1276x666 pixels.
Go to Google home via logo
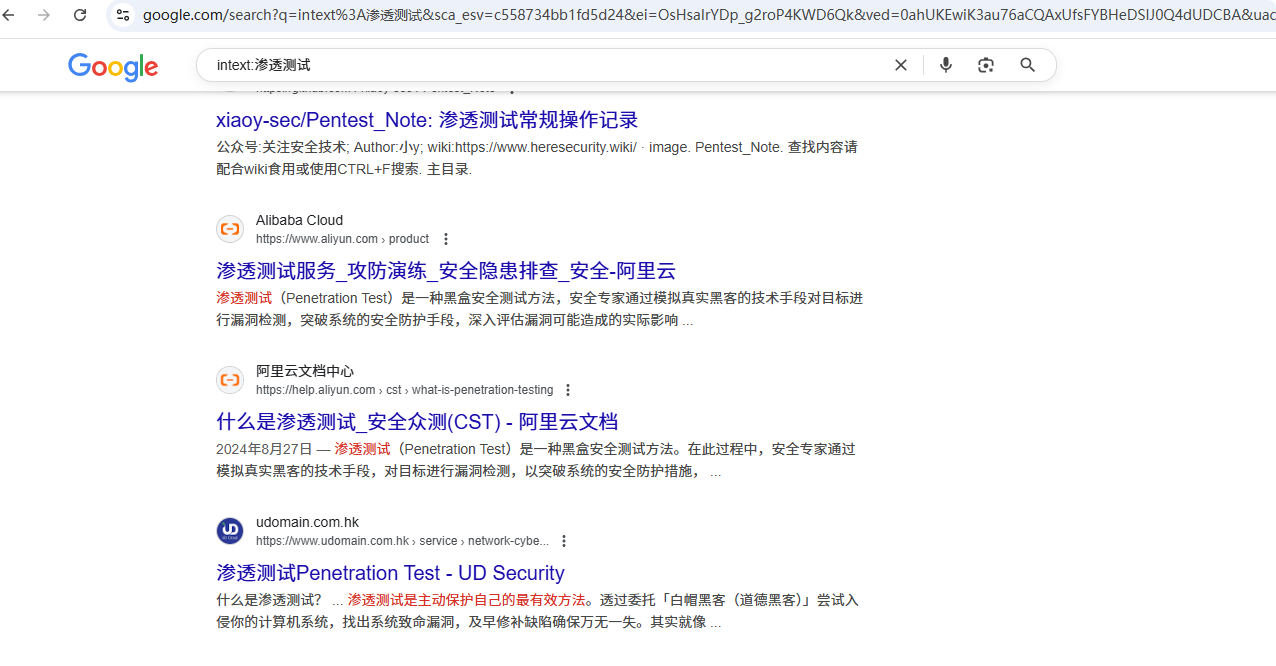tap(113, 67)
